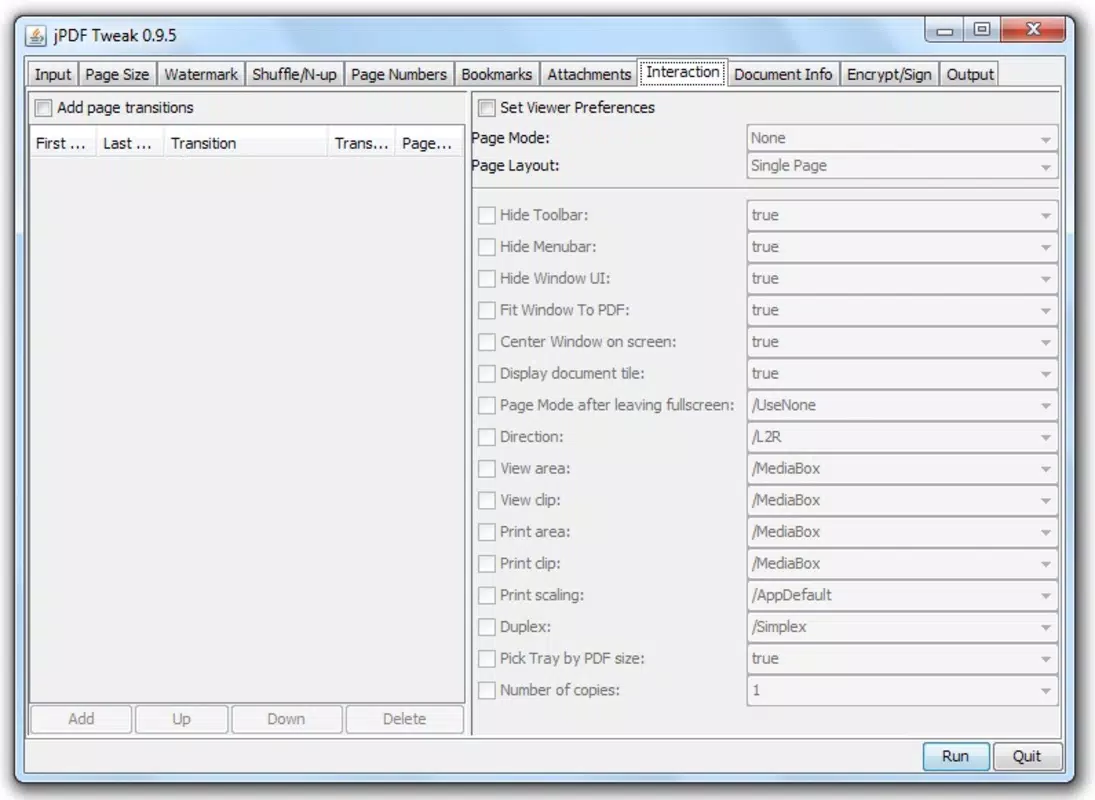Open the Page Mode dropdown
Screen dimensions: 1095x800
click(x=902, y=138)
